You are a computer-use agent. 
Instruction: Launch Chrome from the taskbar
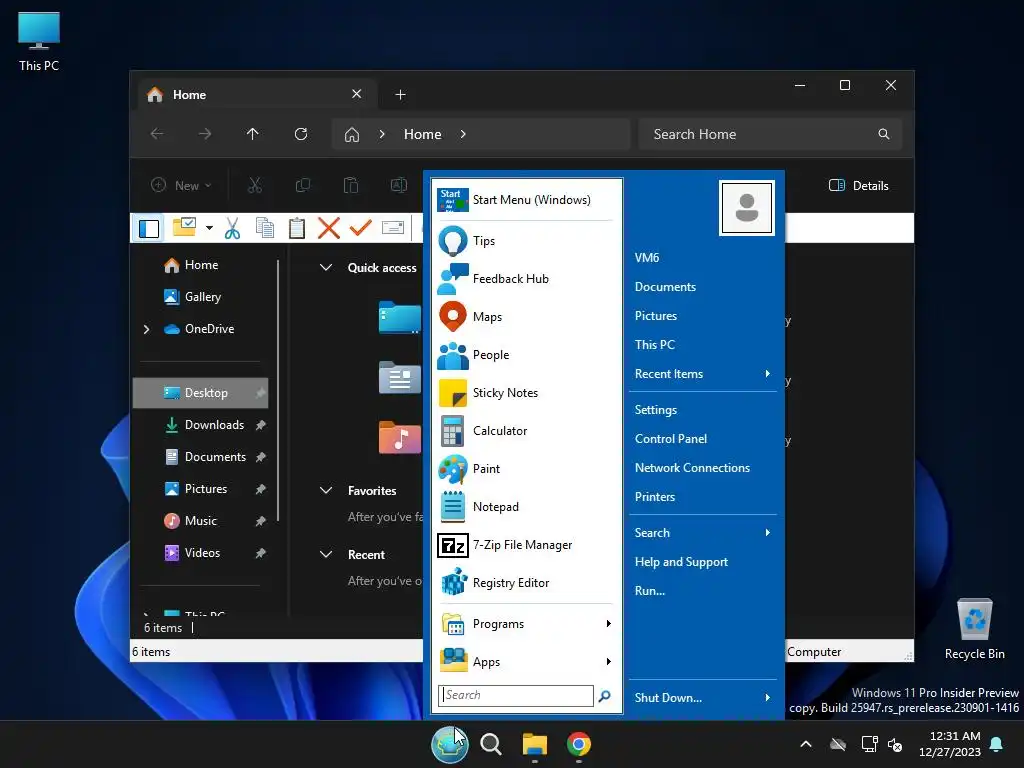(x=579, y=744)
